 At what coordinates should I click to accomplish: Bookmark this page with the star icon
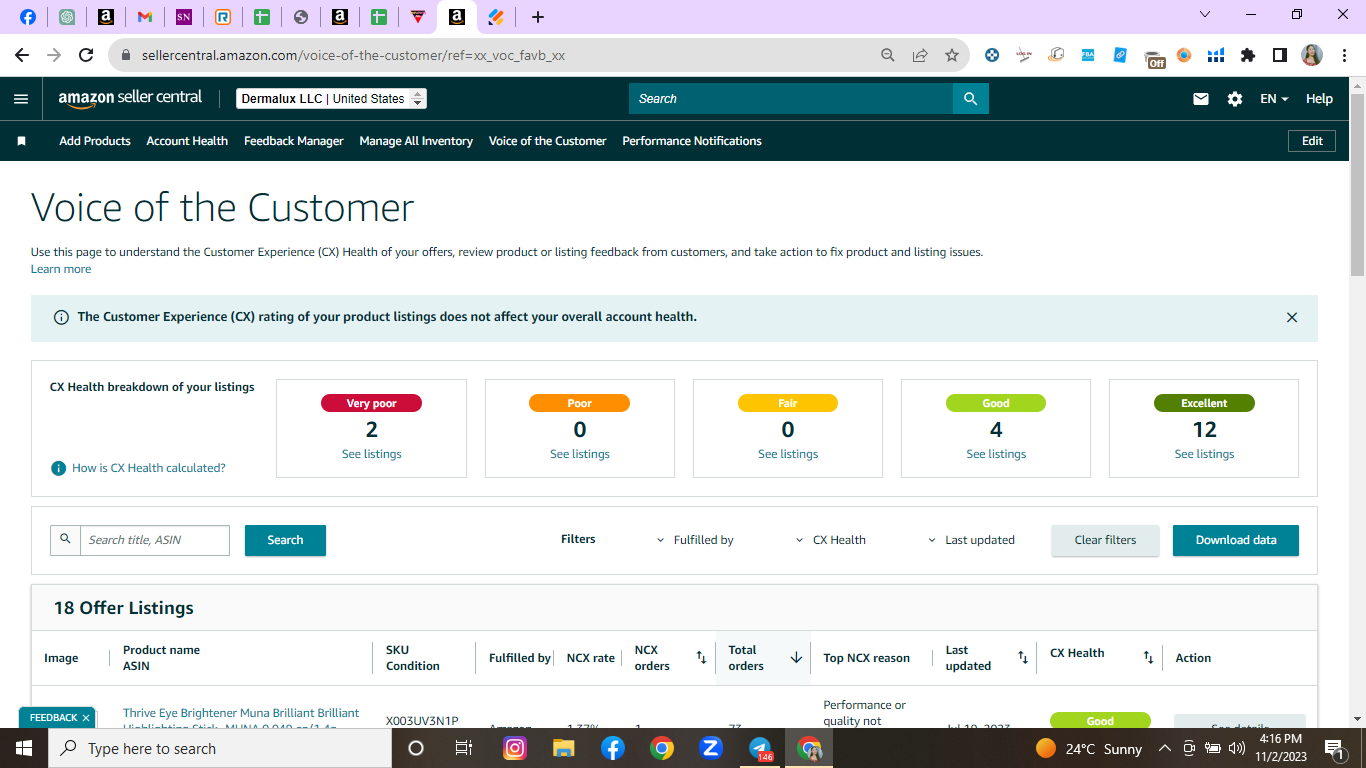pos(952,55)
